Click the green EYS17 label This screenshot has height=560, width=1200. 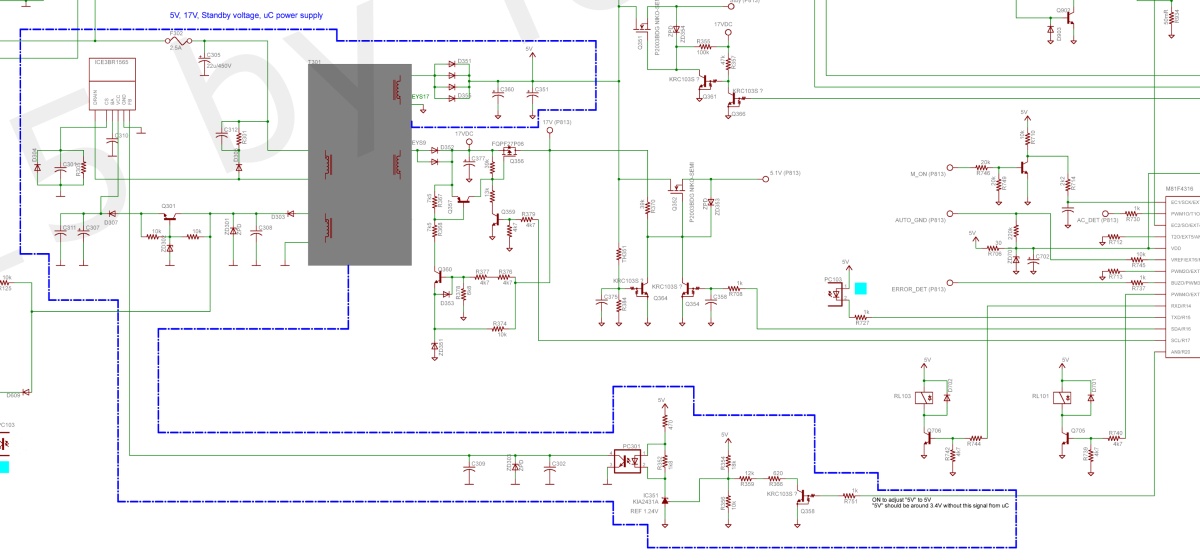click(x=420, y=96)
